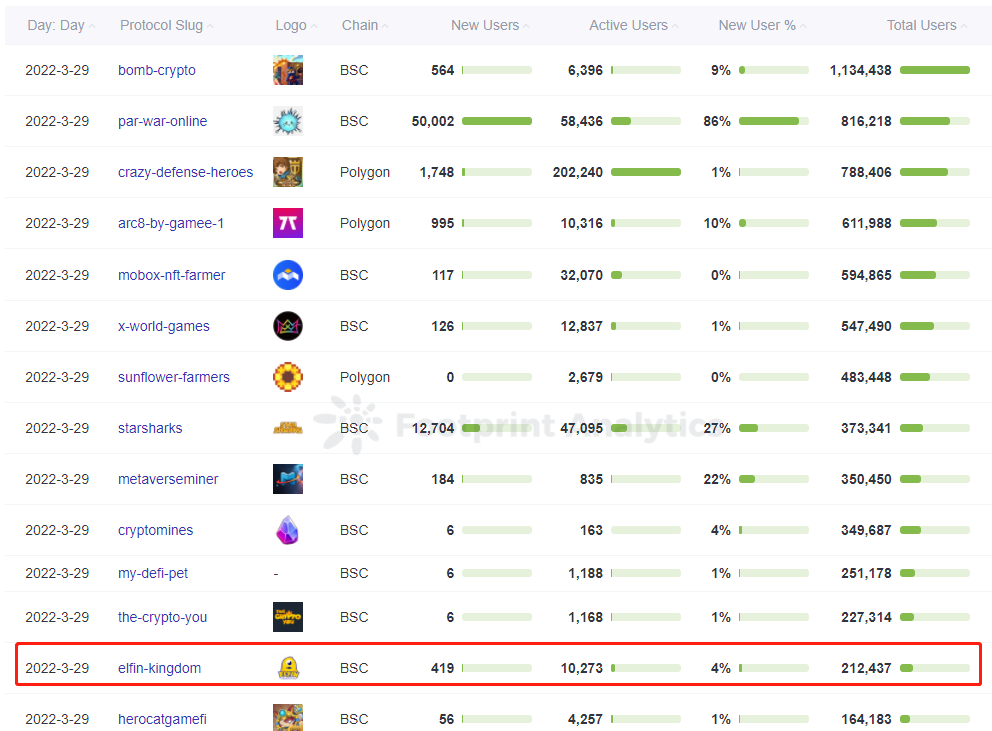Sort by the Logo column header

pyautogui.click(x=297, y=25)
